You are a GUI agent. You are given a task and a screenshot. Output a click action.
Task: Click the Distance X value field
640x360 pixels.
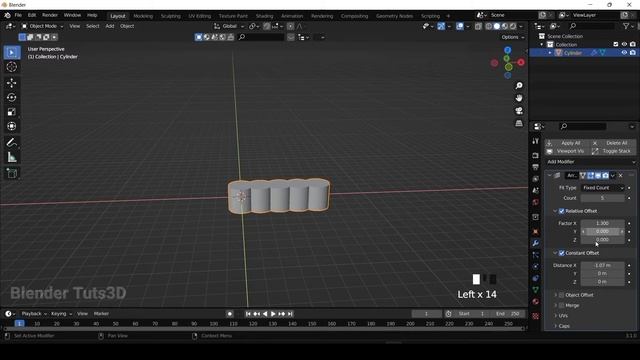tap(603, 265)
